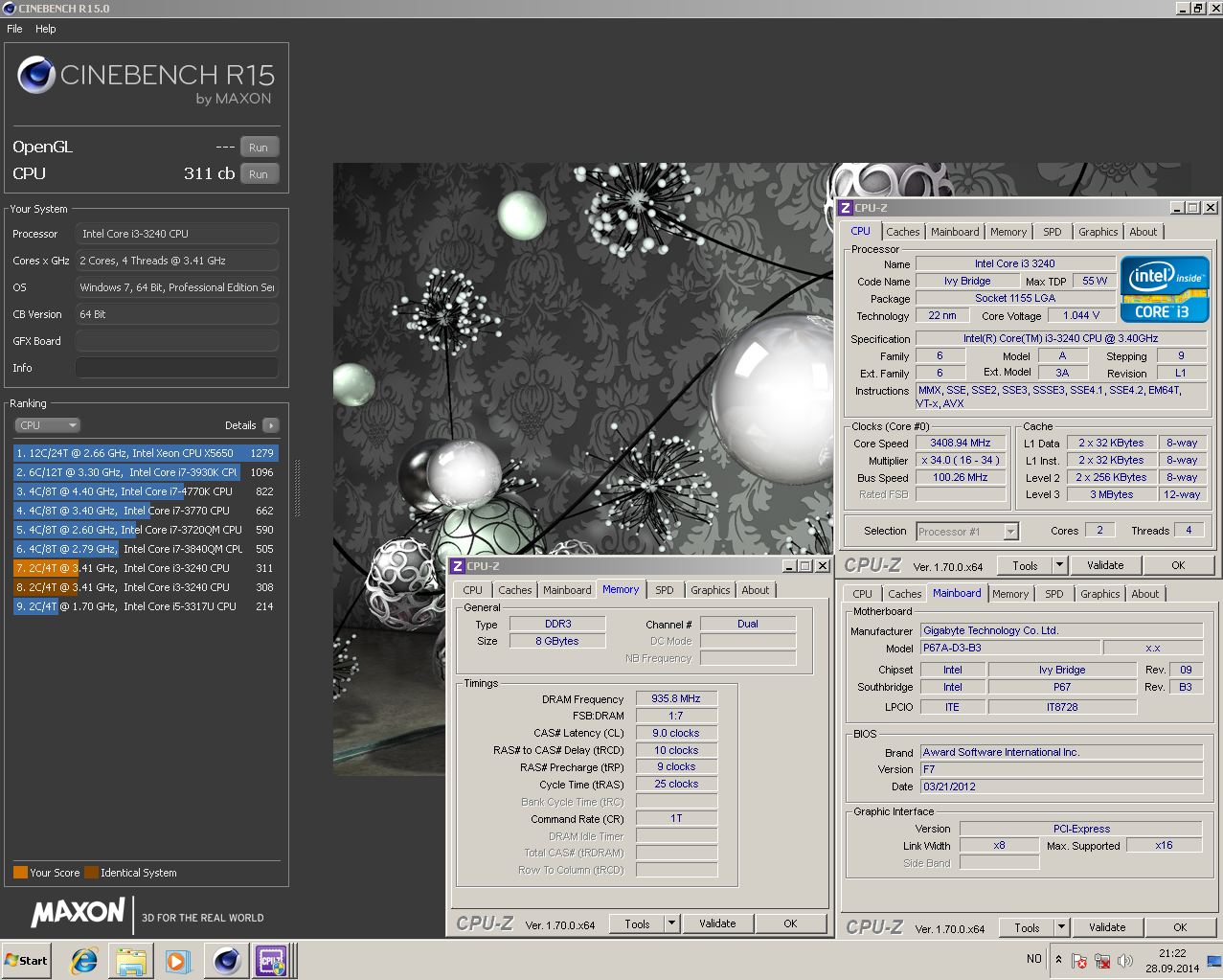Click Tools button in Mainboard CPU-Z window

tap(1027, 927)
